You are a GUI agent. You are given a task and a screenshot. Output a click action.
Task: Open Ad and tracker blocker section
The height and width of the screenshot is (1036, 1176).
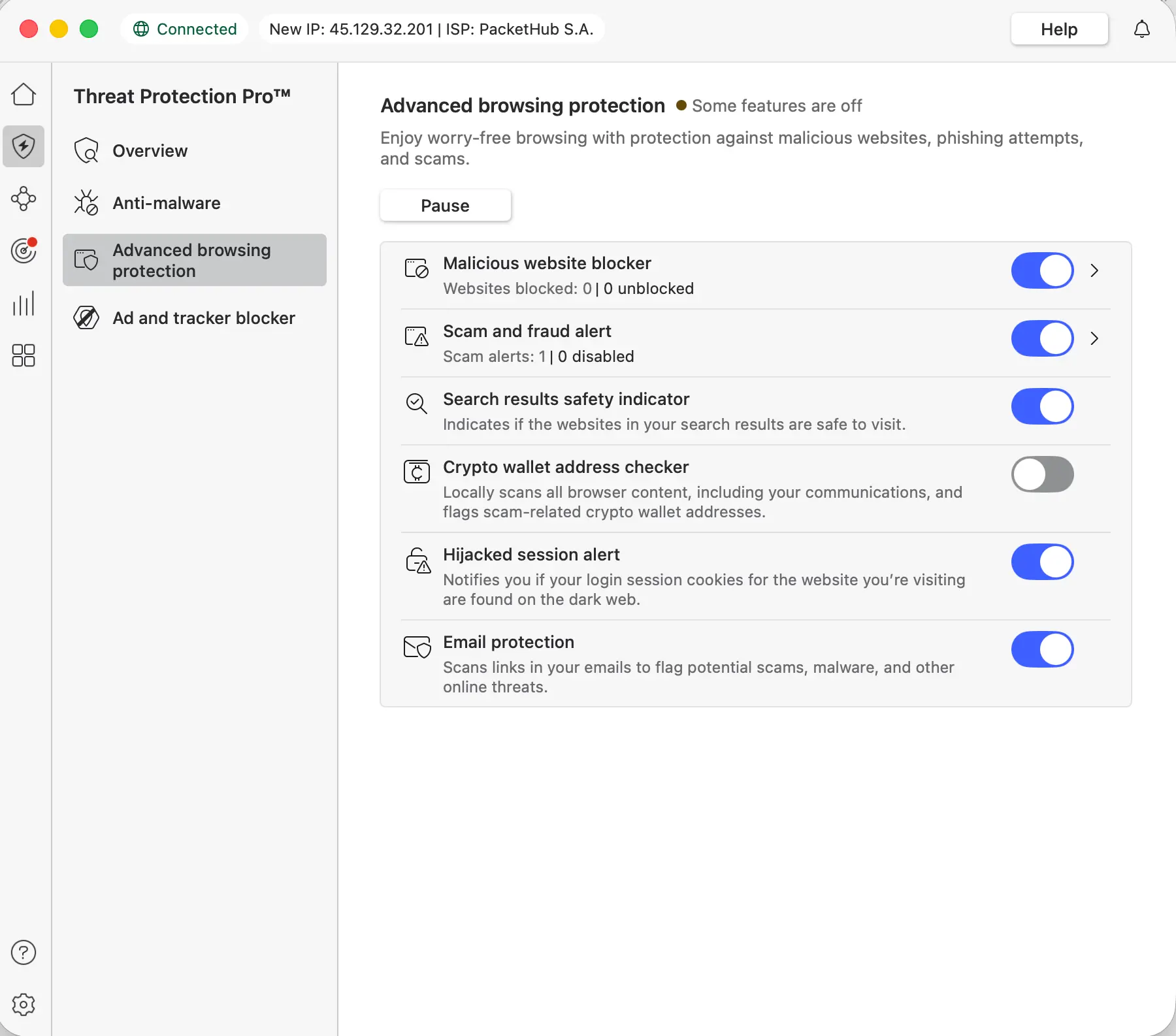click(203, 318)
